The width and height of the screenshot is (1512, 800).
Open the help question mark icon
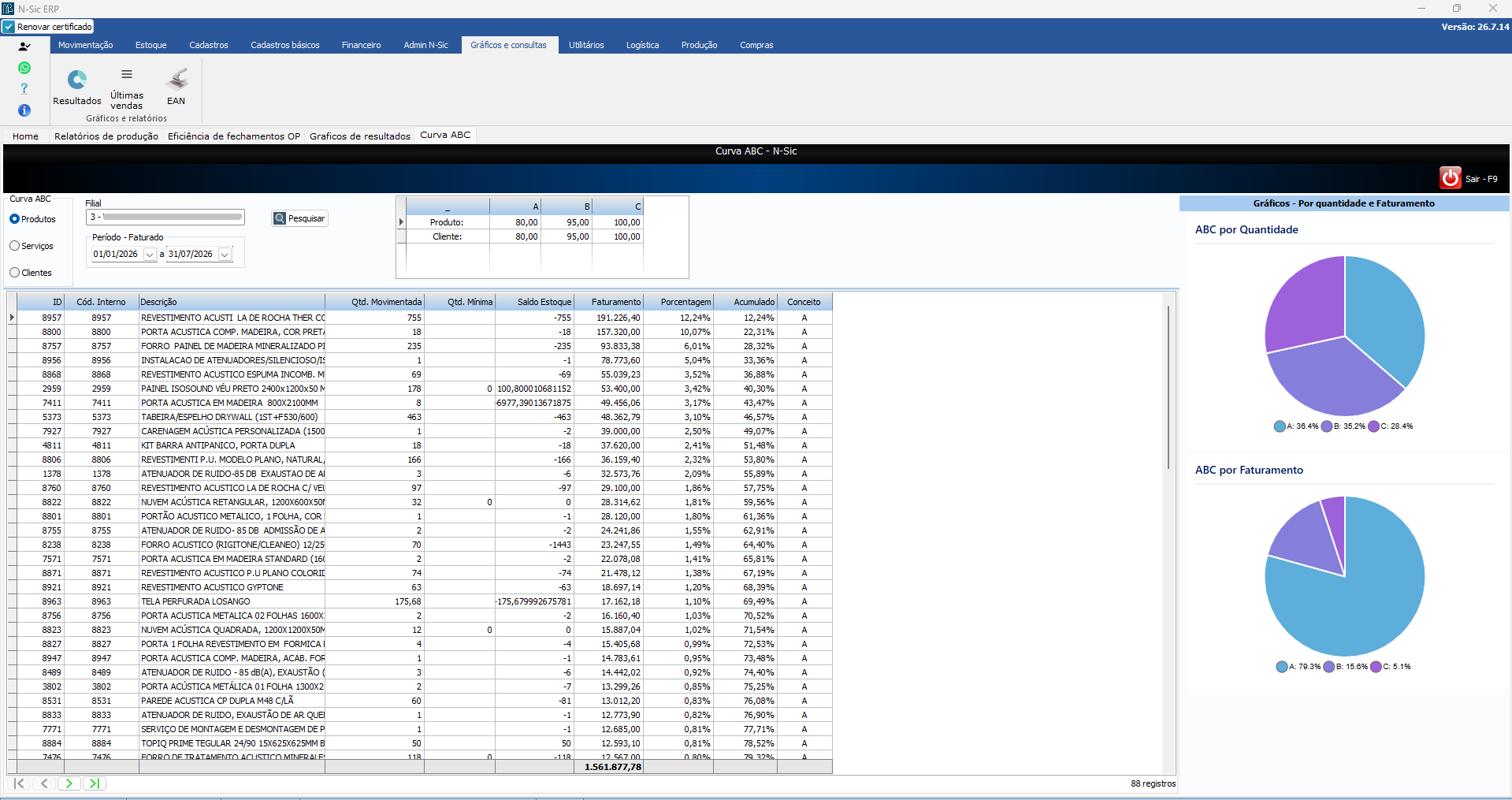(x=24, y=88)
